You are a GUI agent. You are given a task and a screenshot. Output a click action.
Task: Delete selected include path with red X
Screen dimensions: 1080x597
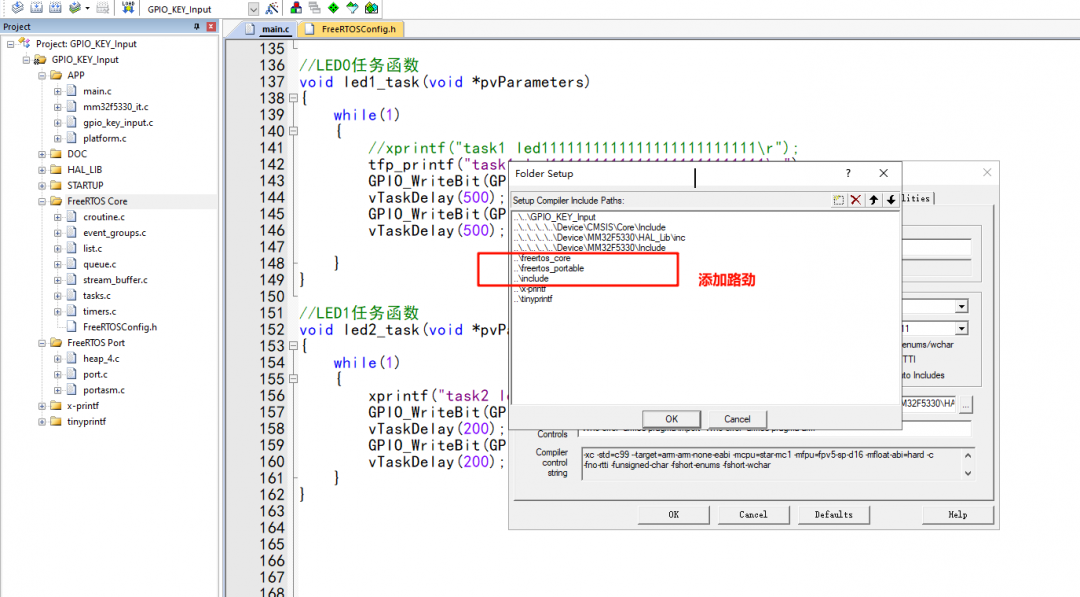coord(855,199)
